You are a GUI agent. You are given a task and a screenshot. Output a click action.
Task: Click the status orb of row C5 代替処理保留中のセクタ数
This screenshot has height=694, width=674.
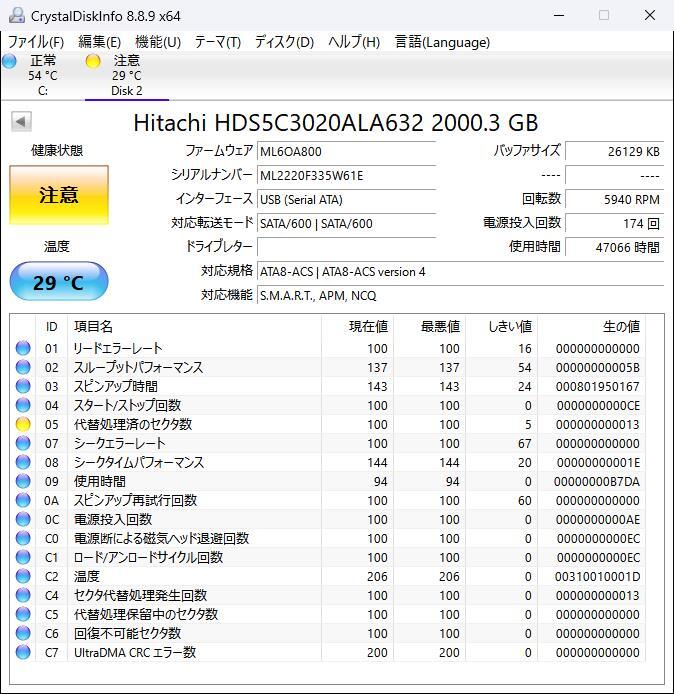click(x=23, y=614)
